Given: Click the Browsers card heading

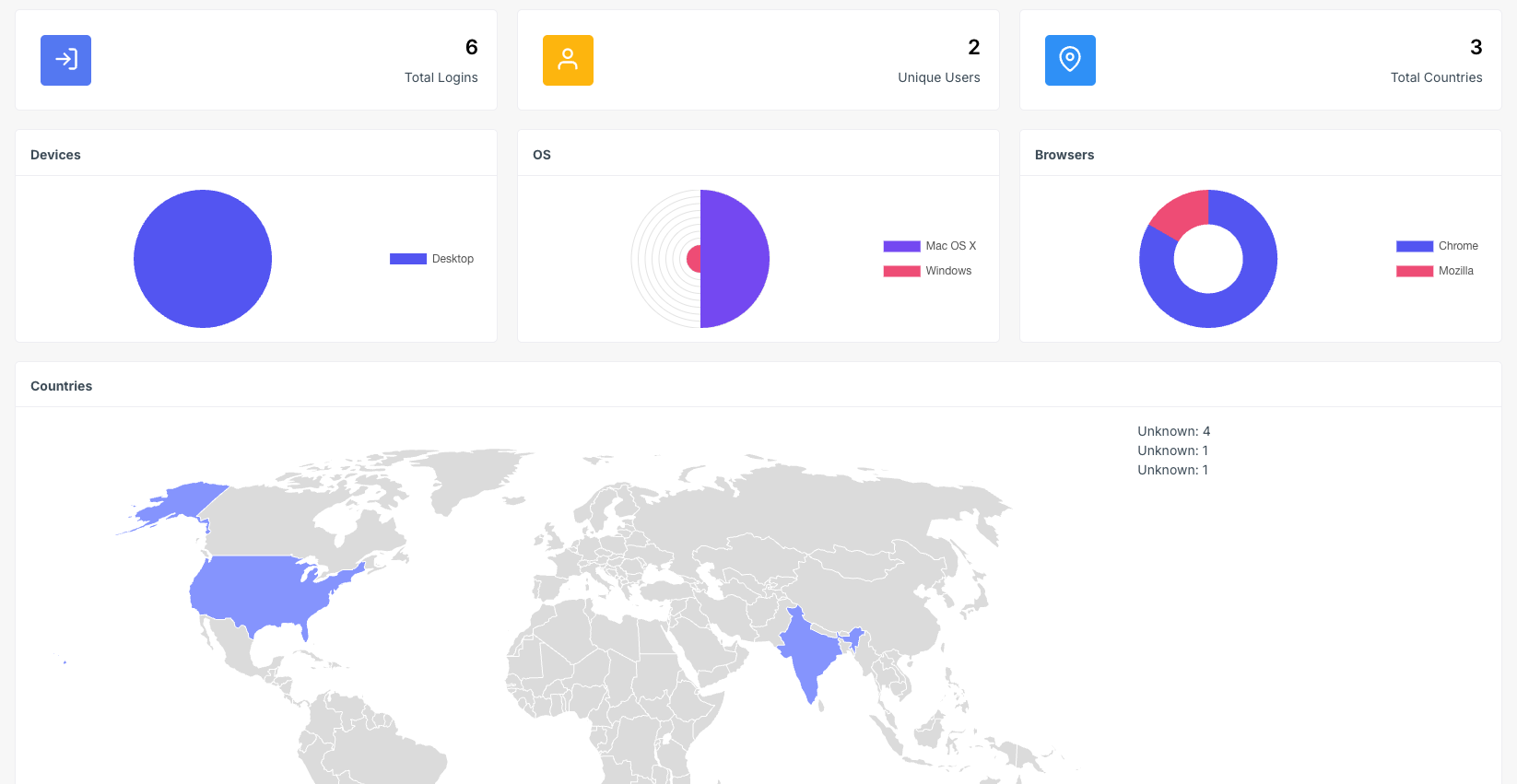Looking at the screenshot, I should tap(1064, 155).
